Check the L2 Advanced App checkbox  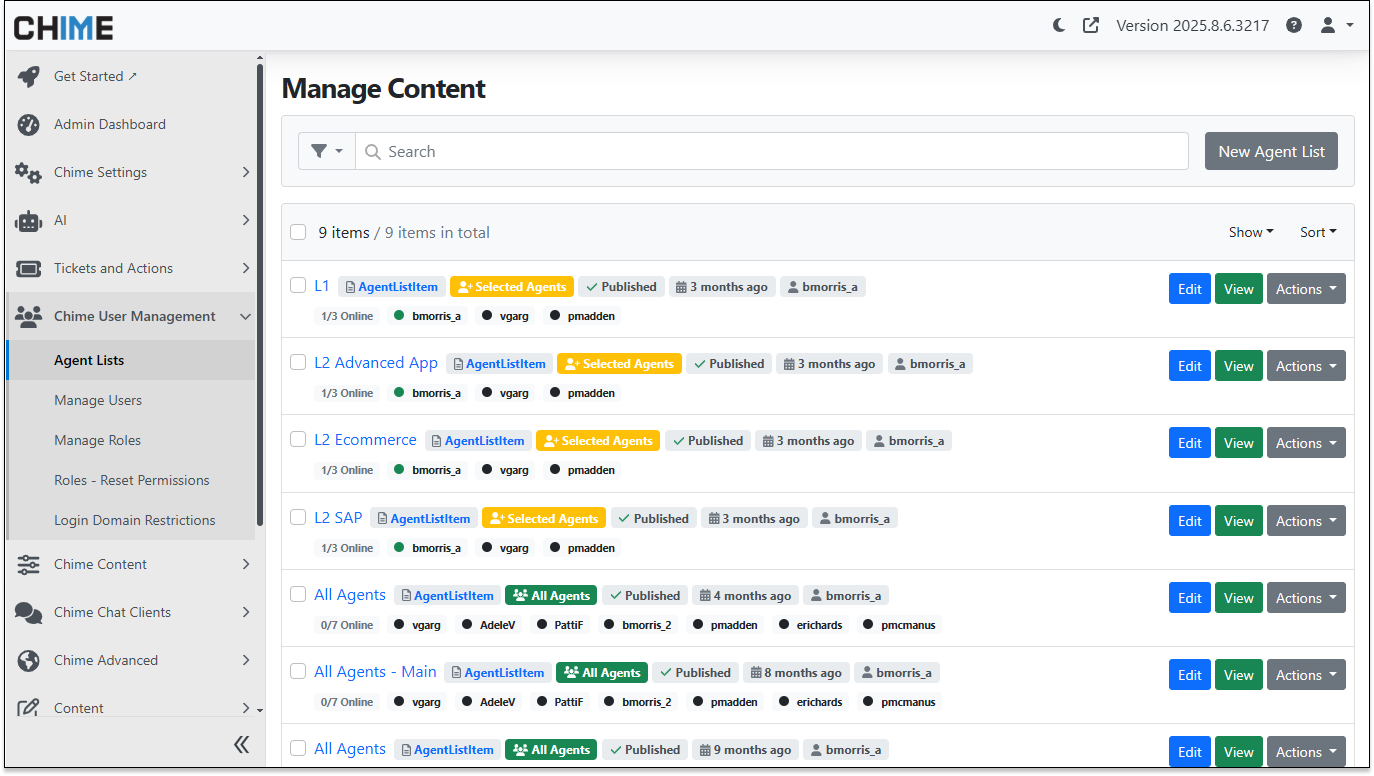(298, 362)
